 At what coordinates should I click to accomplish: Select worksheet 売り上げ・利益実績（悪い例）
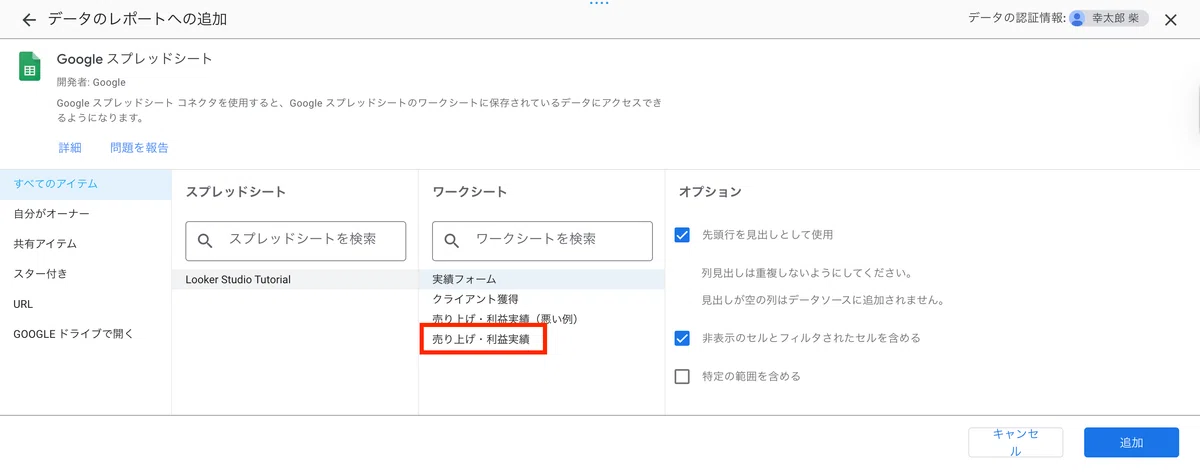click(542, 319)
